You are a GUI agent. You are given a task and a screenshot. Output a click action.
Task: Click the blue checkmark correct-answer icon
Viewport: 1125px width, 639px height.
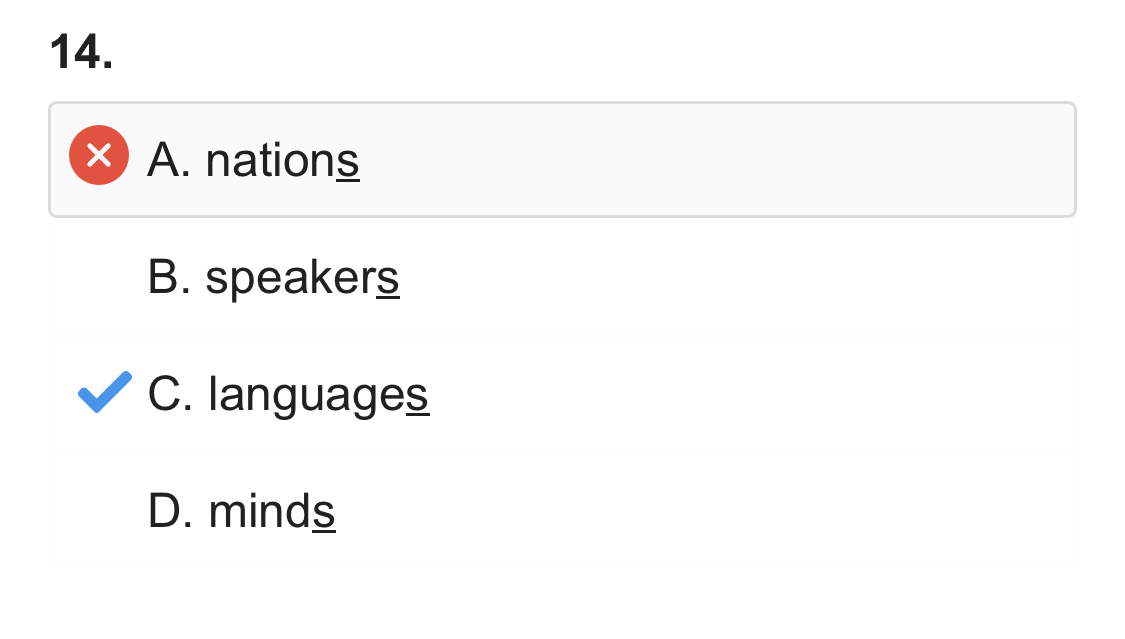(x=104, y=392)
